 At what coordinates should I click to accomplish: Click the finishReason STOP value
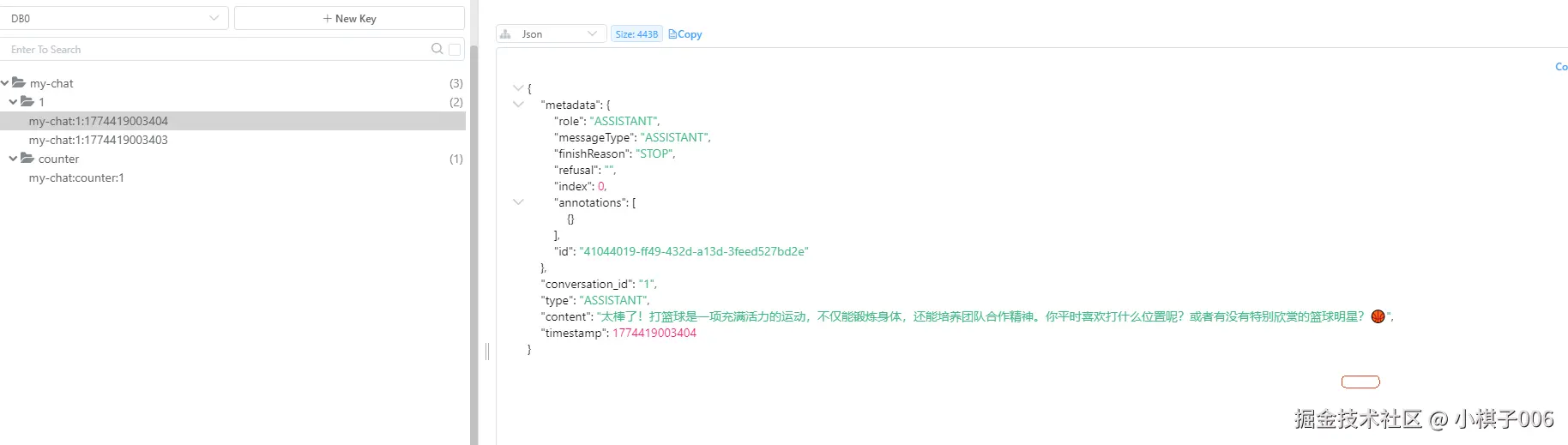654,153
